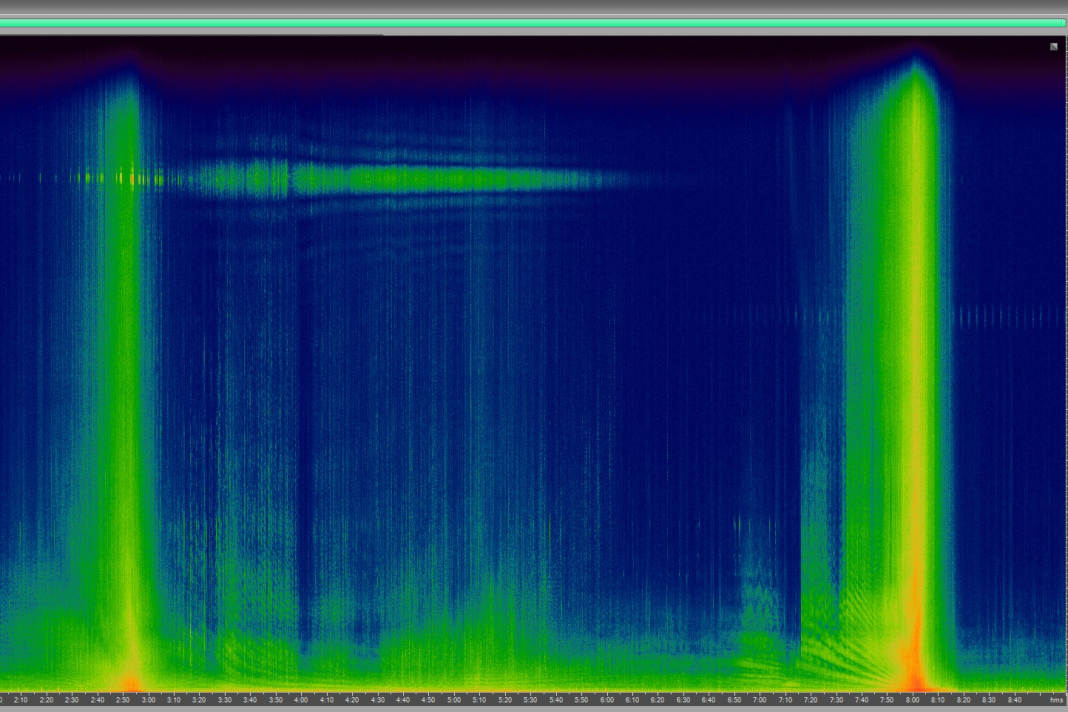This screenshot has width=1068, height=712.
Task: Click the orange hotspot at base of right peak
Action: [913, 660]
